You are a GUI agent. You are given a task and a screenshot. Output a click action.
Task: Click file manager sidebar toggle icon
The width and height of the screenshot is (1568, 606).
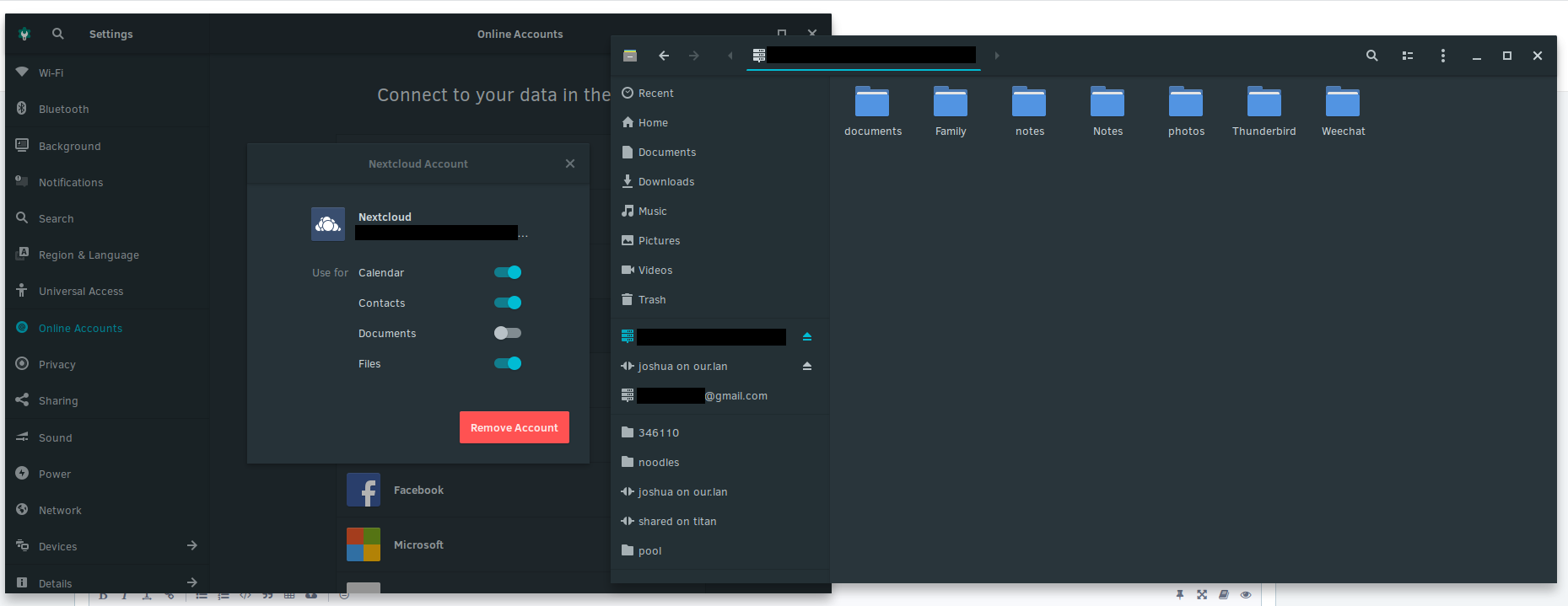630,56
